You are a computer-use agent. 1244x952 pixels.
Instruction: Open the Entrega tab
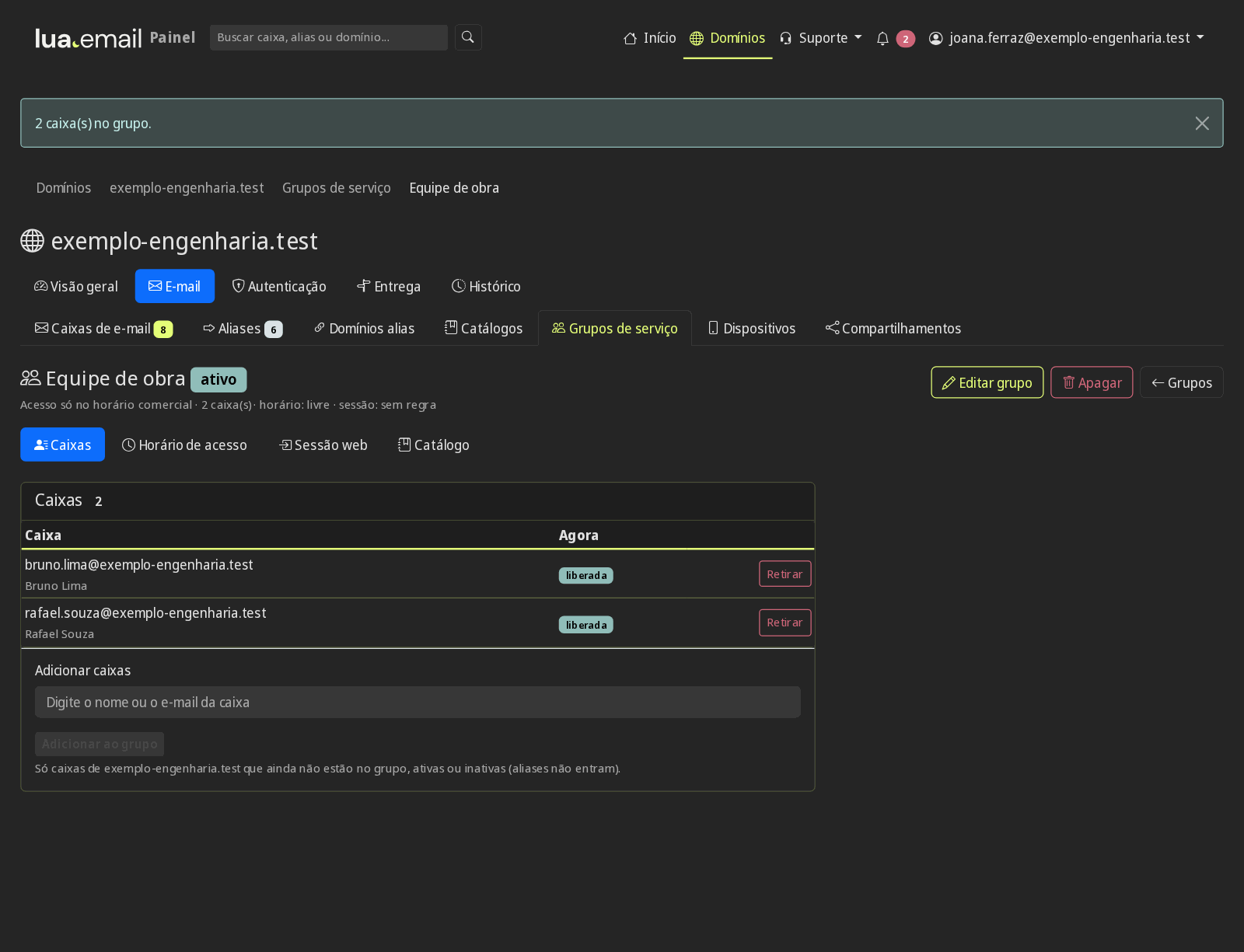[x=389, y=287]
